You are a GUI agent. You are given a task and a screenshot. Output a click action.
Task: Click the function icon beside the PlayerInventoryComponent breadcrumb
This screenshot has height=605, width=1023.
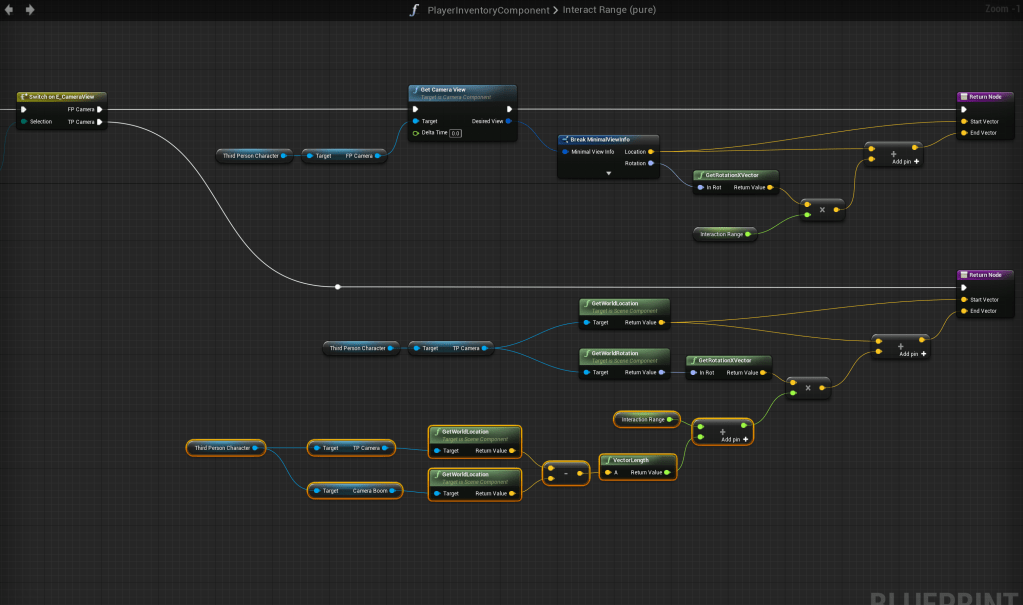[x=414, y=10]
